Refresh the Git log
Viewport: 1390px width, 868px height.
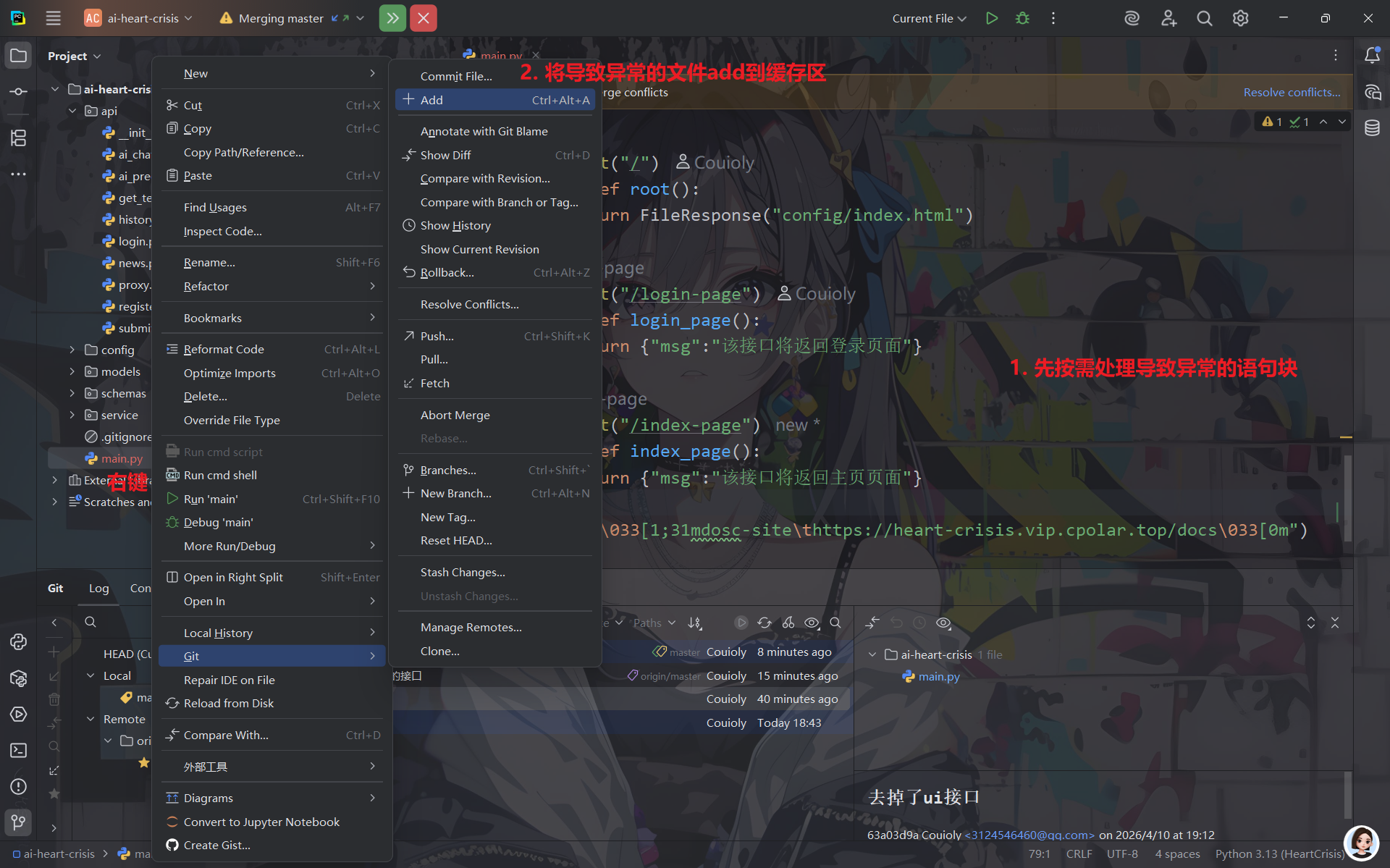764,623
